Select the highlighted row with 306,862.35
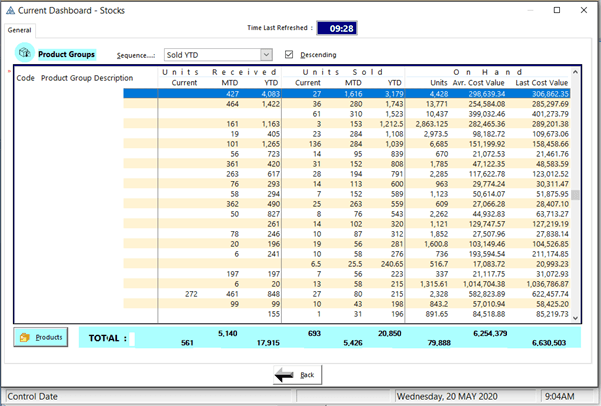Screen dimensions: 601x406 [x=346, y=94]
